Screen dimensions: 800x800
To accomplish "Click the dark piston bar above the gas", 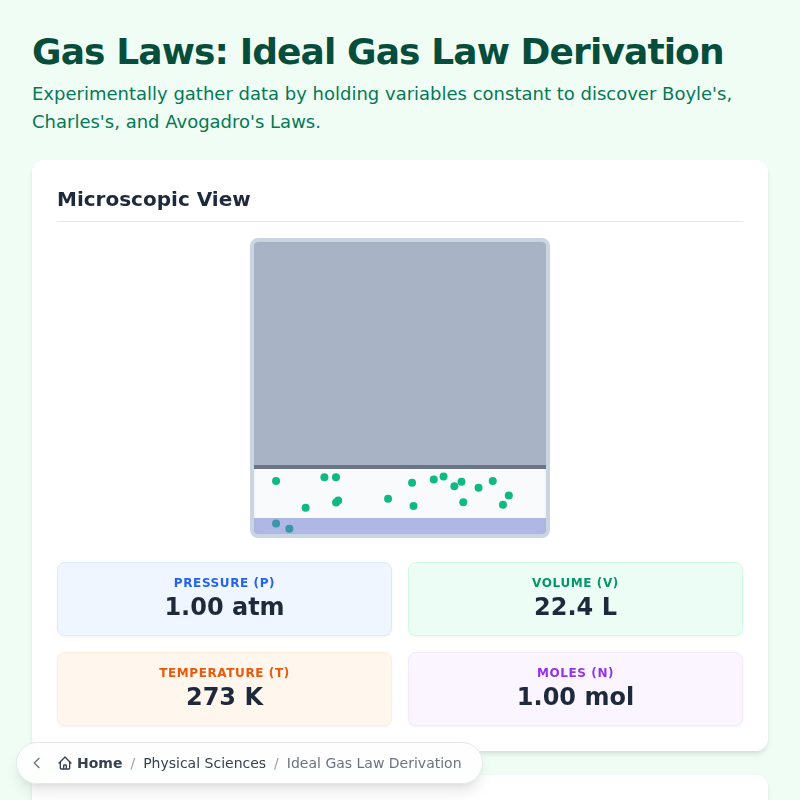I will point(400,466).
